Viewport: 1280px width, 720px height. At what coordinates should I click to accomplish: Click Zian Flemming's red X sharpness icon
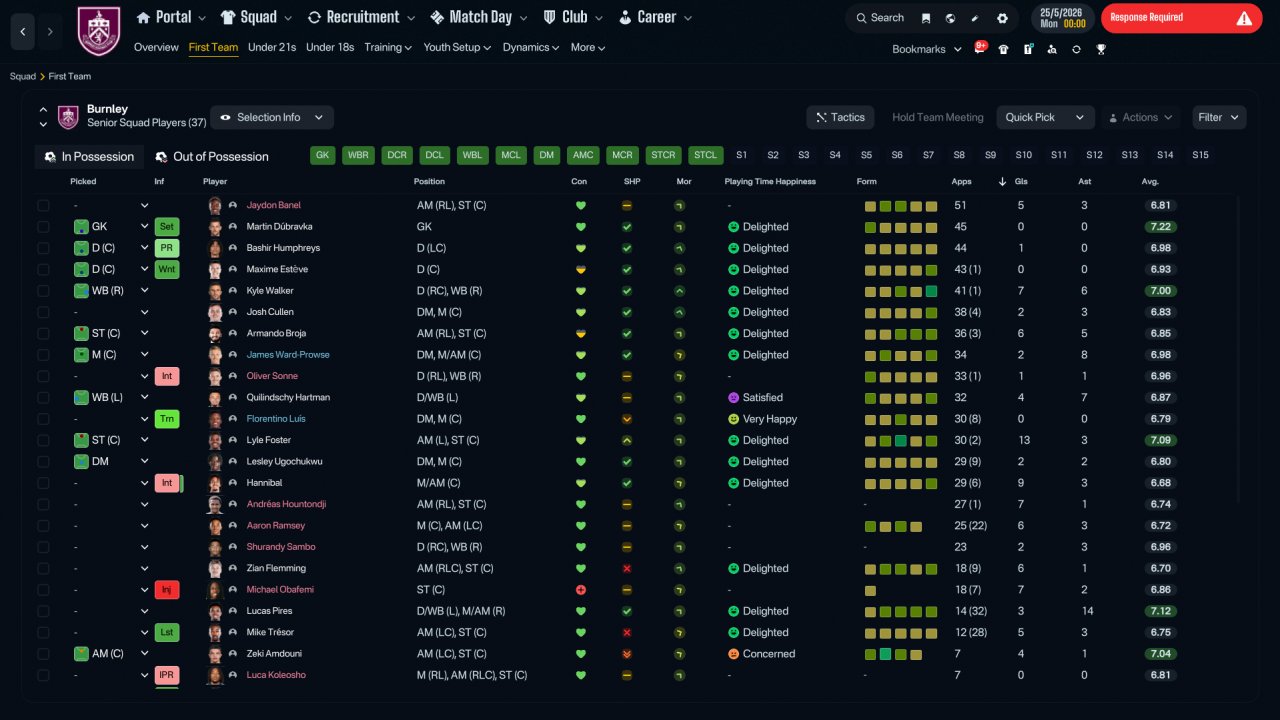(x=627, y=568)
